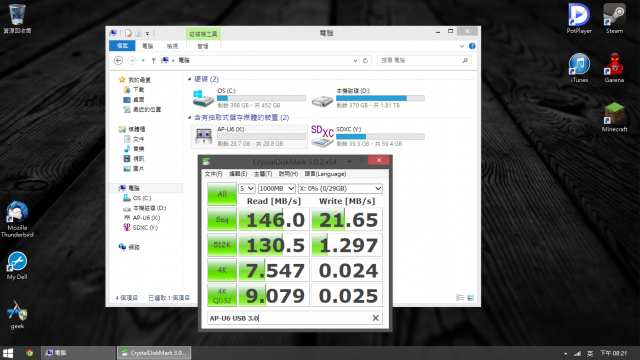The image size is (640, 360).
Task: Run the 512K benchmark test
Action: (x=222, y=245)
